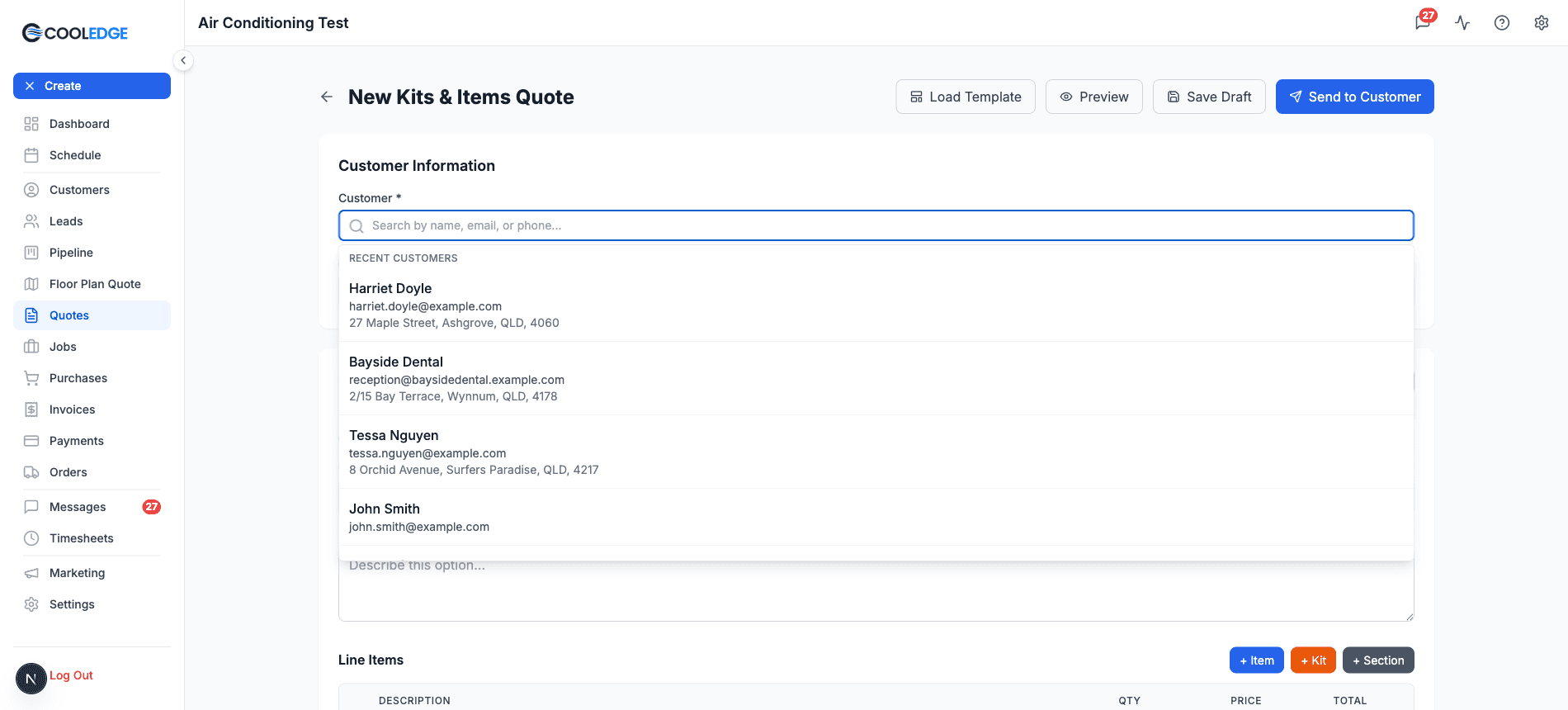
Task: Click the Log Out link
Action: click(x=71, y=675)
